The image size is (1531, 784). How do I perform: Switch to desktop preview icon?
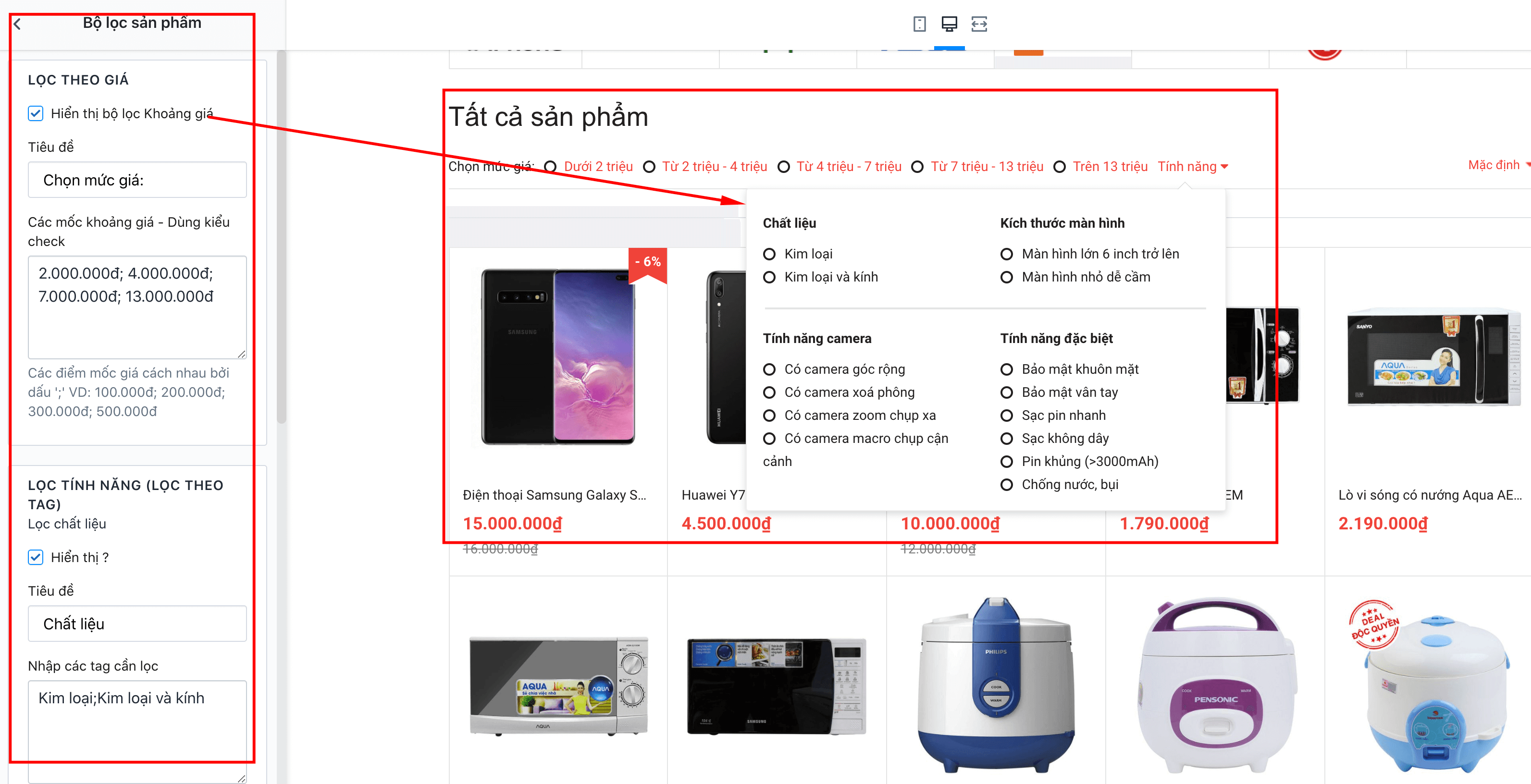pyautogui.click(x=949, y=24)
